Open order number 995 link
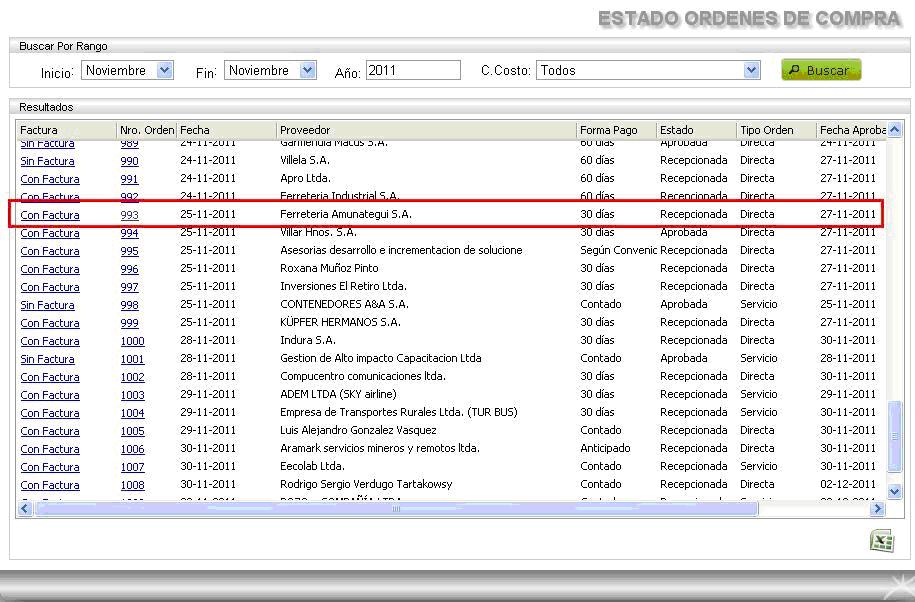915x602 pixels. tap(130, 251)
